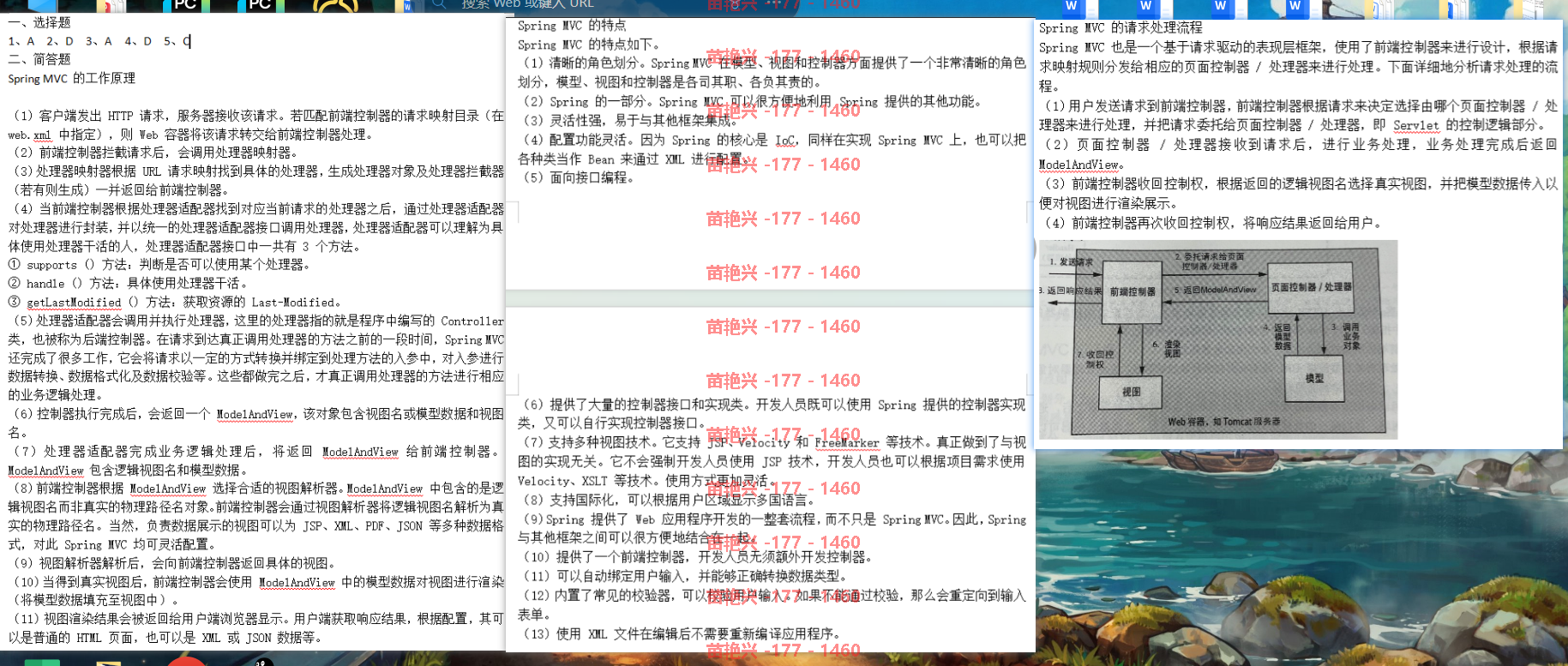Click the 页面控制器/处理器 box in the diagram
This screenshot has height=666, width=1568.
1311,287
